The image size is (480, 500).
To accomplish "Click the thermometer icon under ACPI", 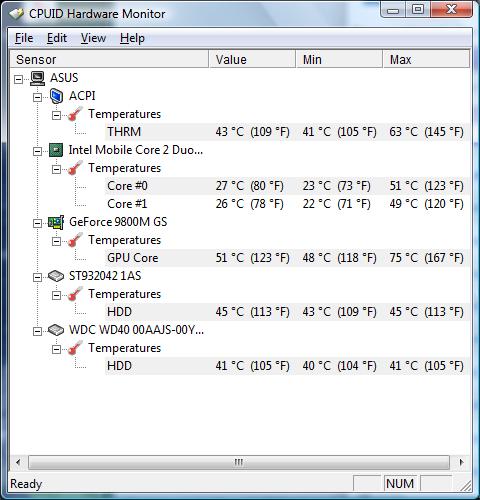I will tap(75, 114).
